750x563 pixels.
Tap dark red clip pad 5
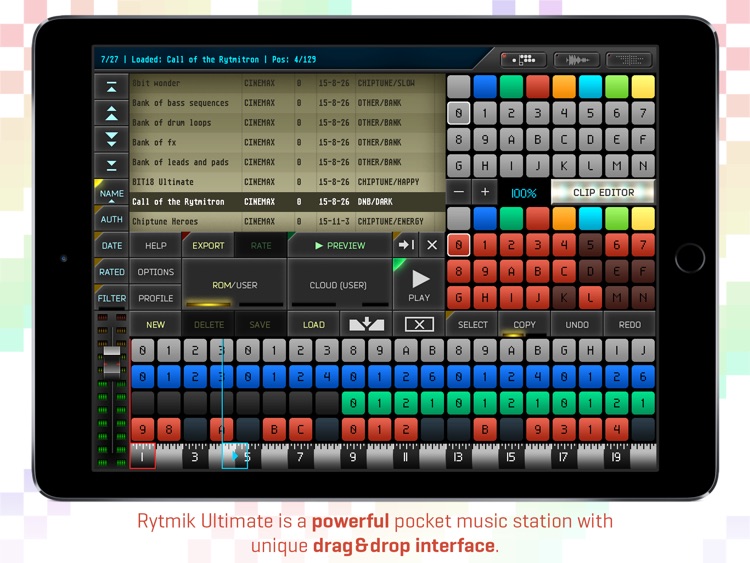[x=590, y=245]
